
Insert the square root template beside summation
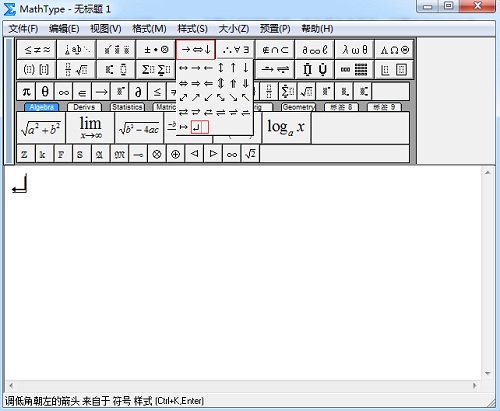306,91
